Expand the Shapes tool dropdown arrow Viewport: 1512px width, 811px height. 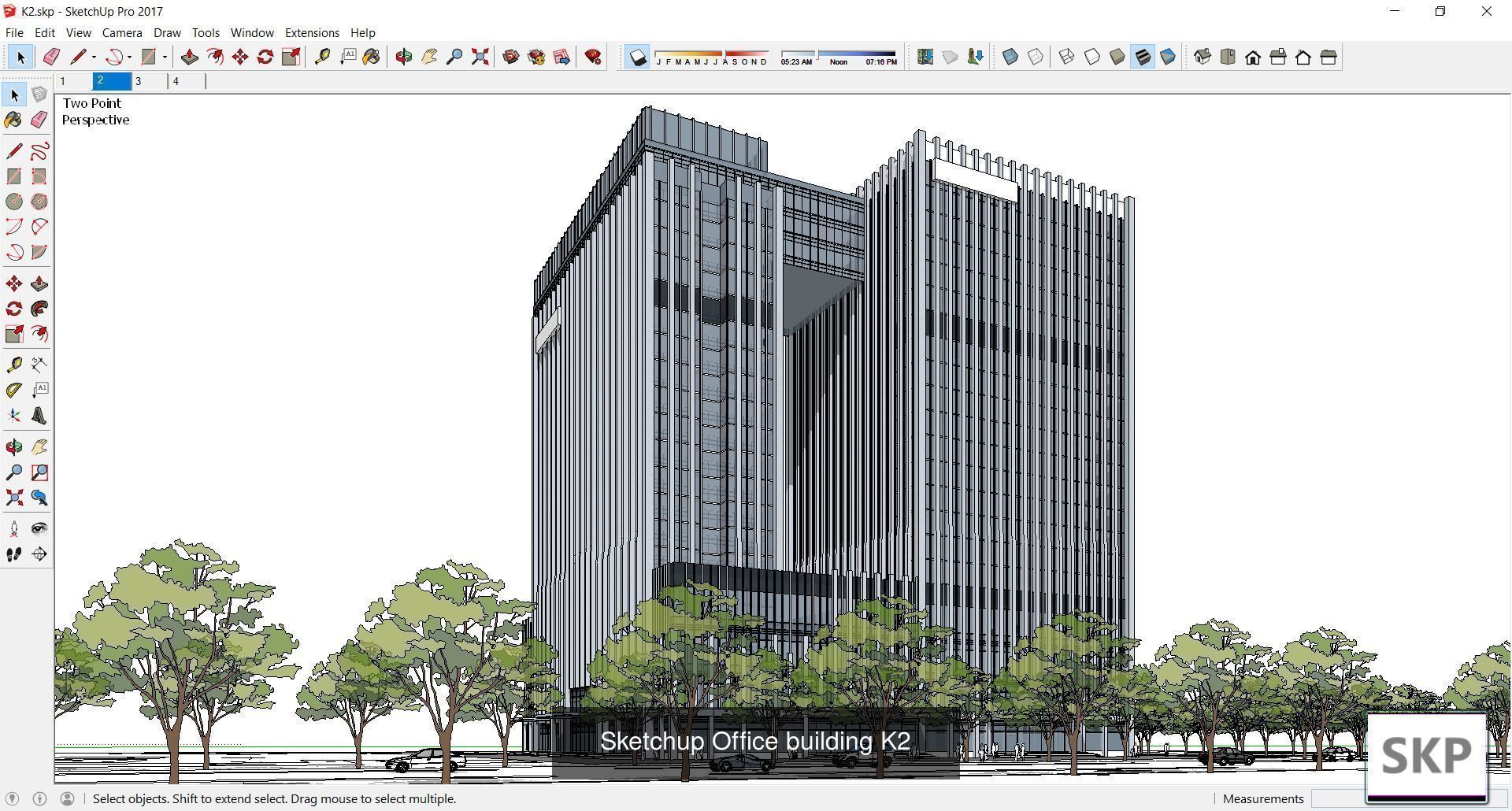(165, 57)
